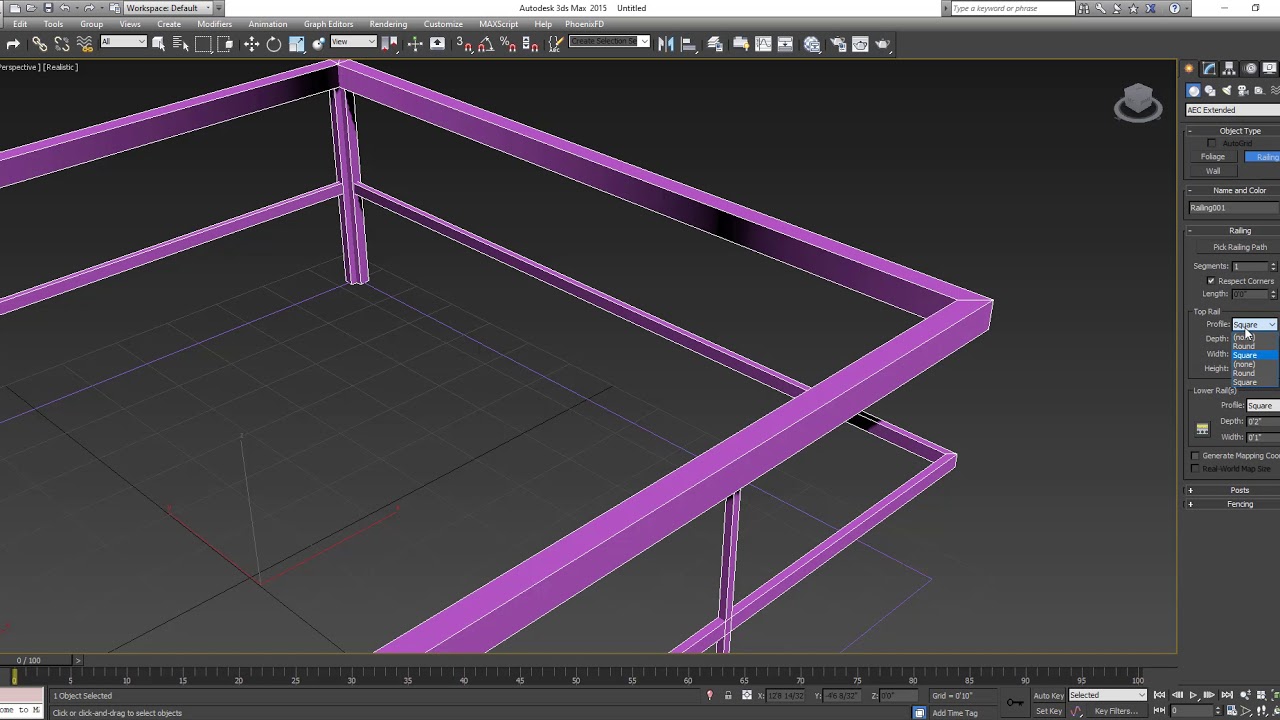1280x720 pixels.
Task: Click the keyword search field
Action: click(1011, 8)
